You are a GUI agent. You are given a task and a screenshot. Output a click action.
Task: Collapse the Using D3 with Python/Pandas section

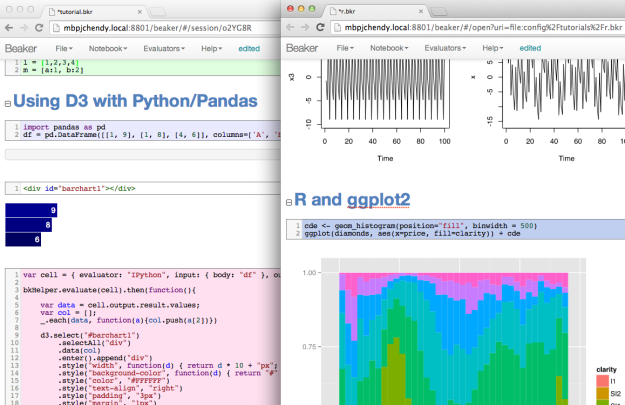tap(8, 104)
